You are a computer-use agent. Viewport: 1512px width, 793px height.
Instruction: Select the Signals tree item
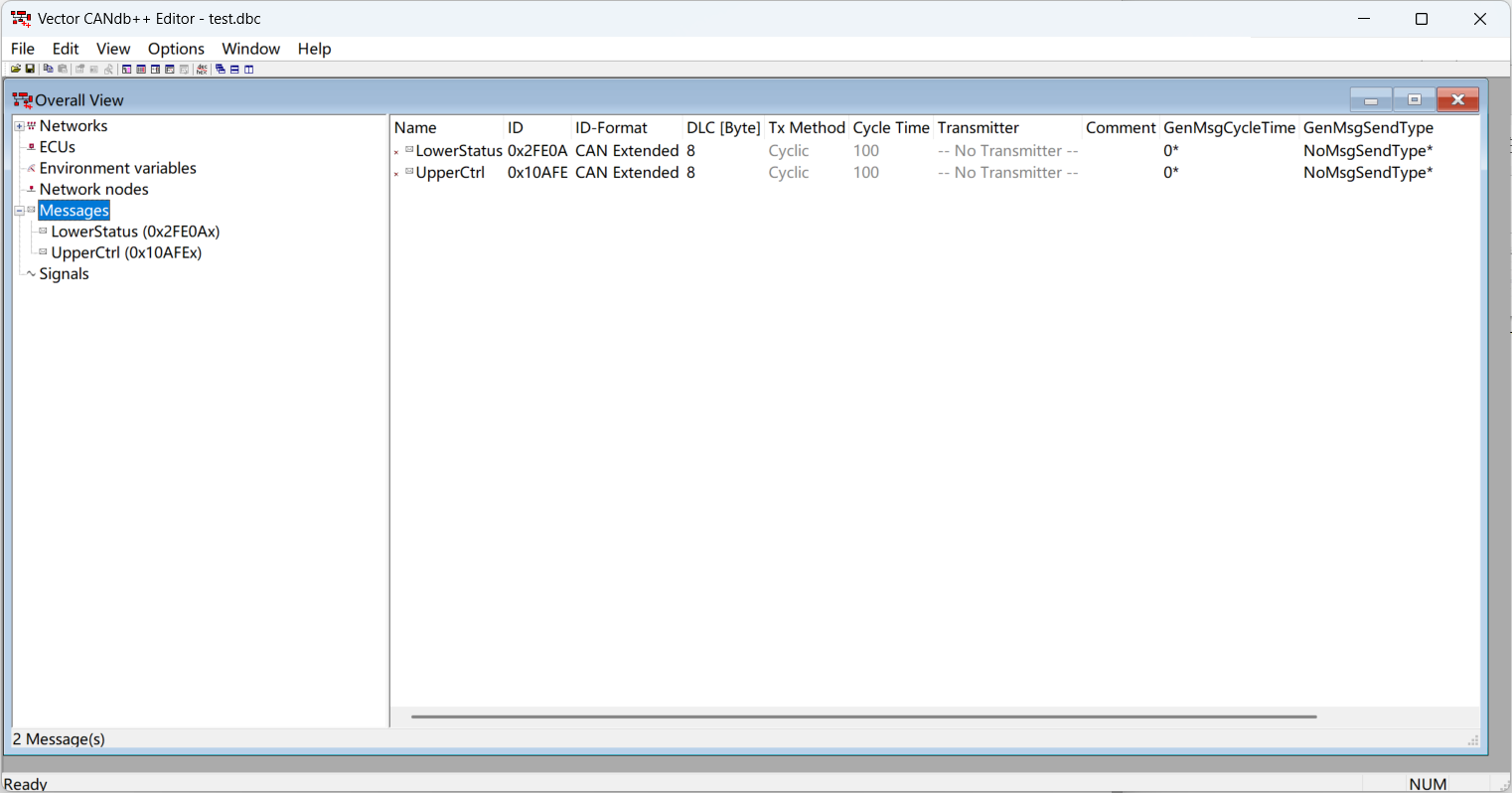coord(64,274)
